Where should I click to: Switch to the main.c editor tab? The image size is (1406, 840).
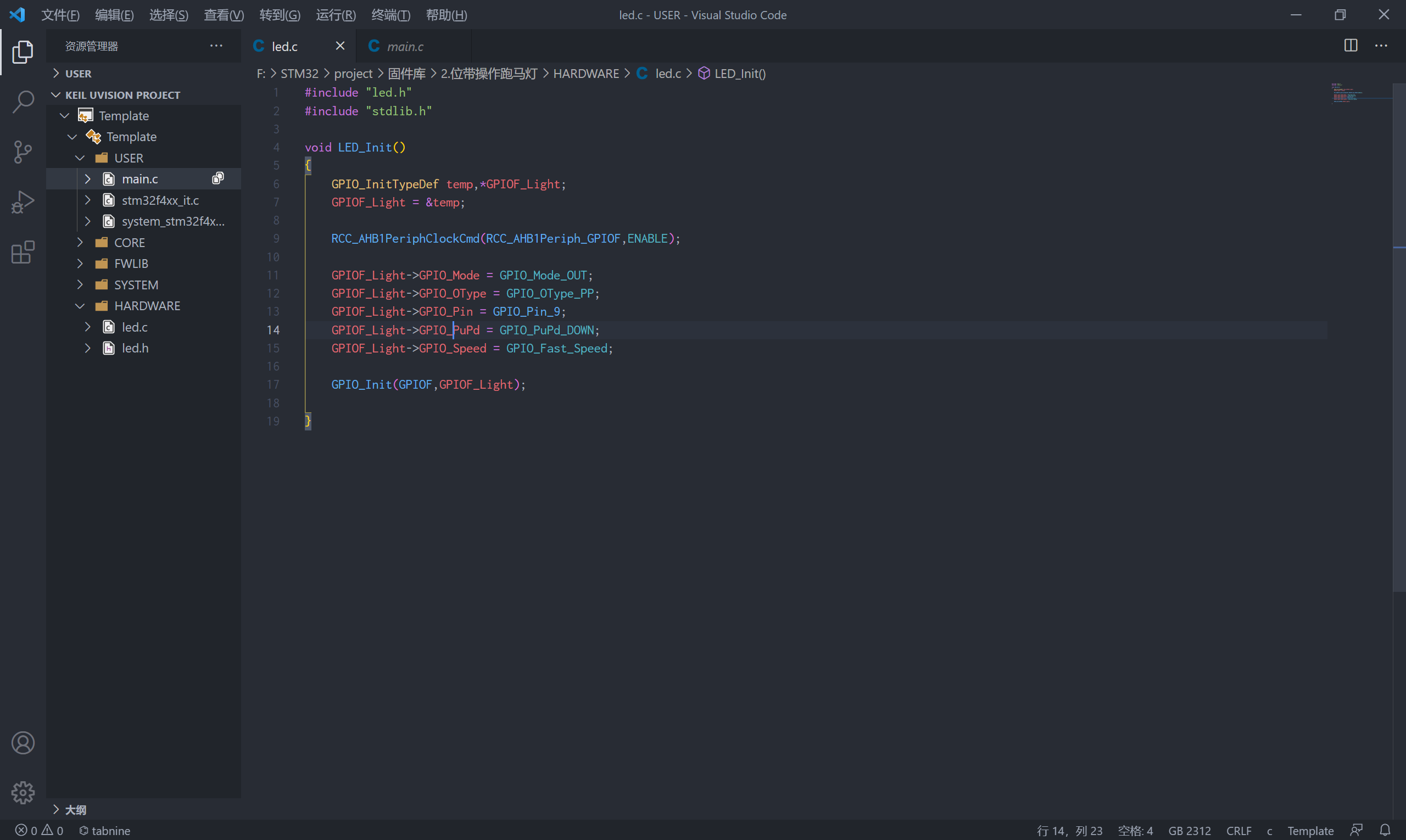click(x=404, y=47)
